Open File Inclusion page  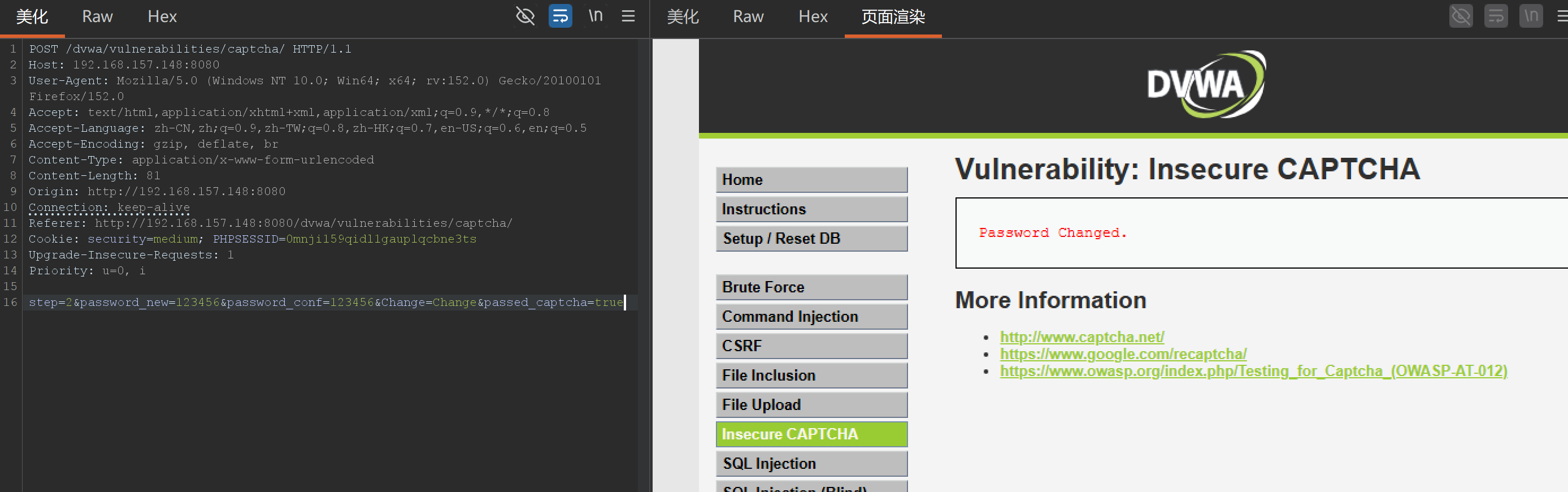[811, 375]
